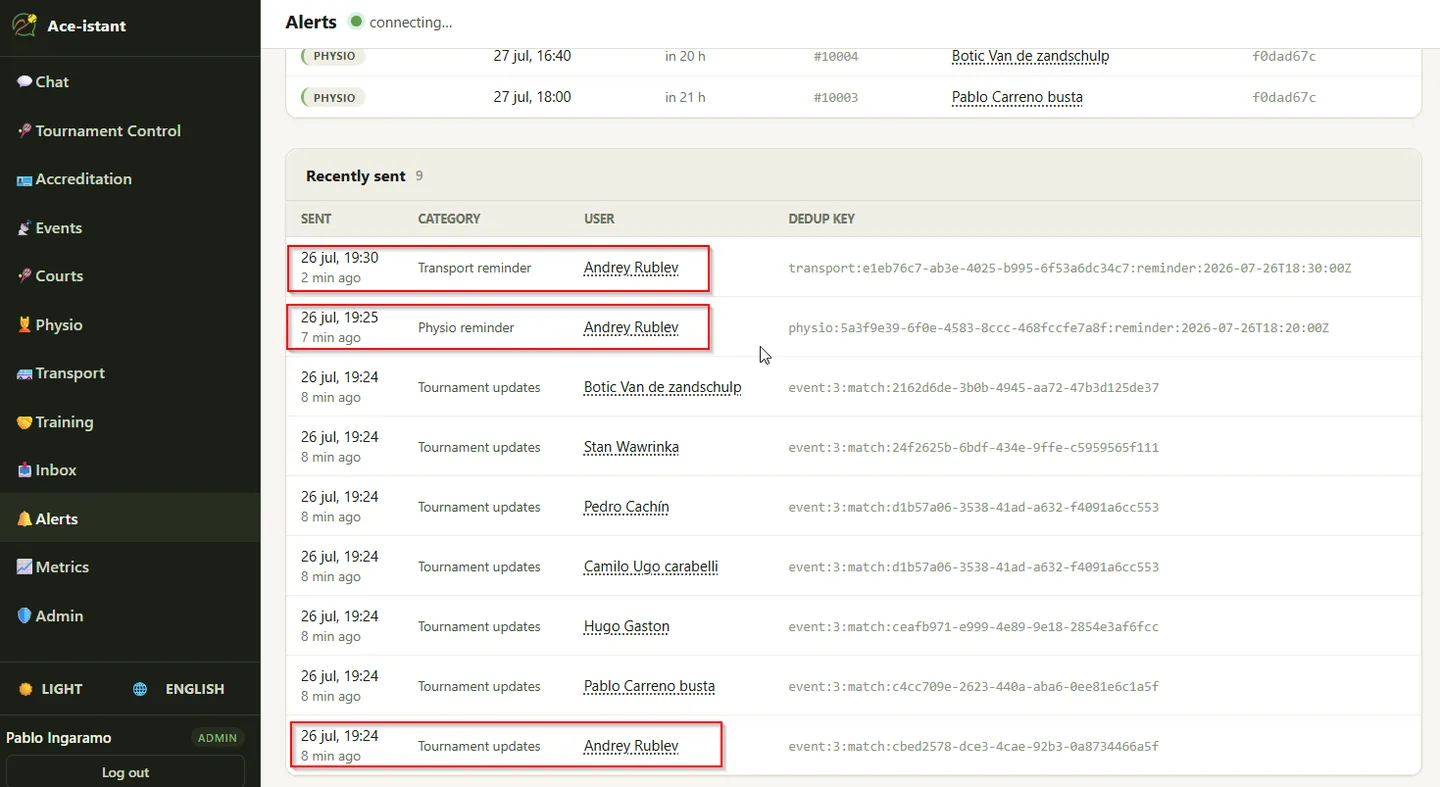This screenshot has width=1440, height=787.
Task: Click the Transport bus icon
Action: click(24, 374)
